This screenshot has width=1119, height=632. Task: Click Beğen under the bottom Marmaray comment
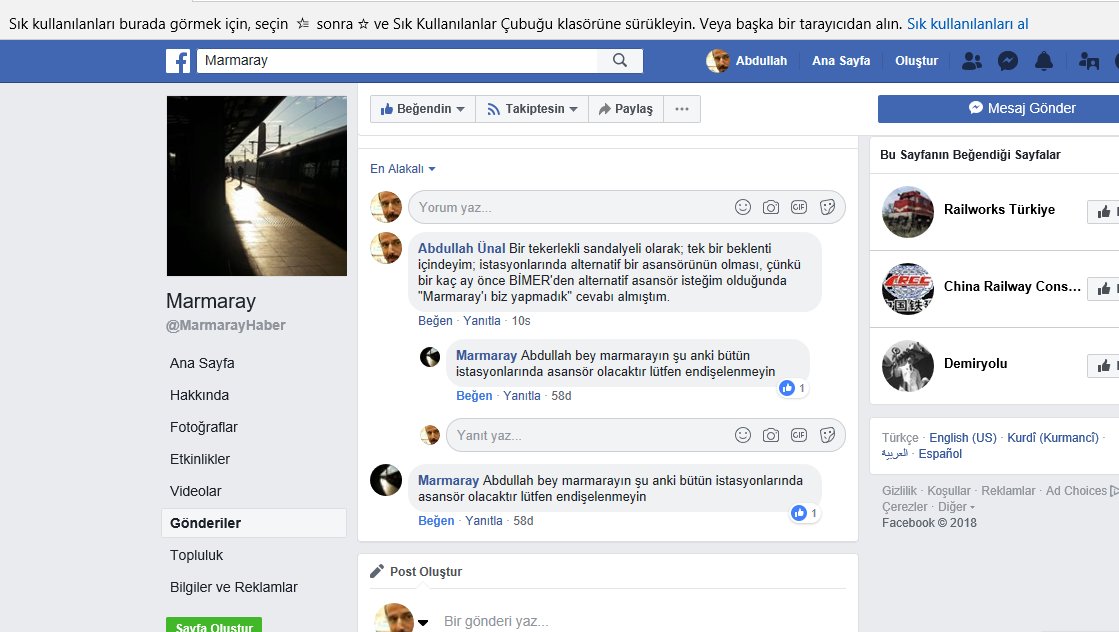[x=436, y=521]
